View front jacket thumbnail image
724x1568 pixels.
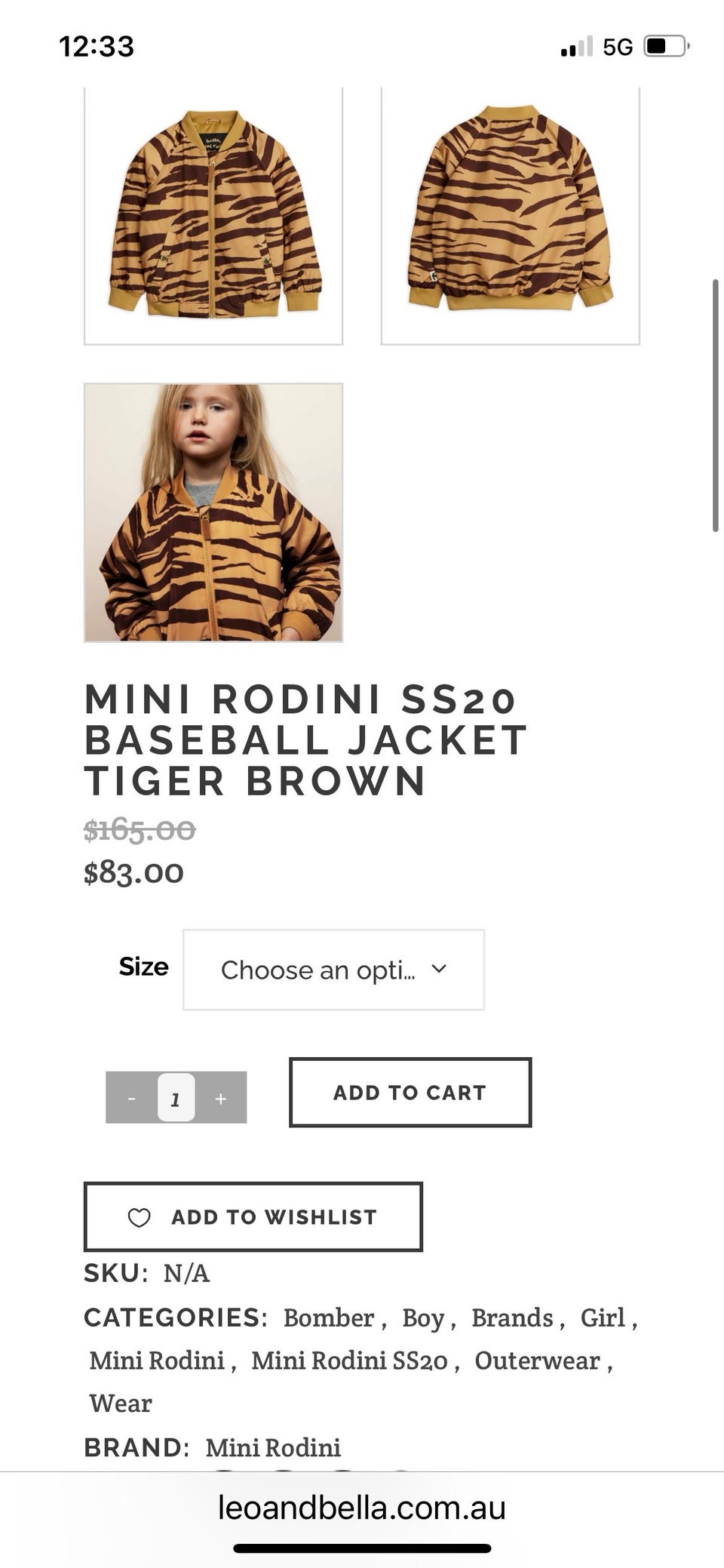[213, 215]
